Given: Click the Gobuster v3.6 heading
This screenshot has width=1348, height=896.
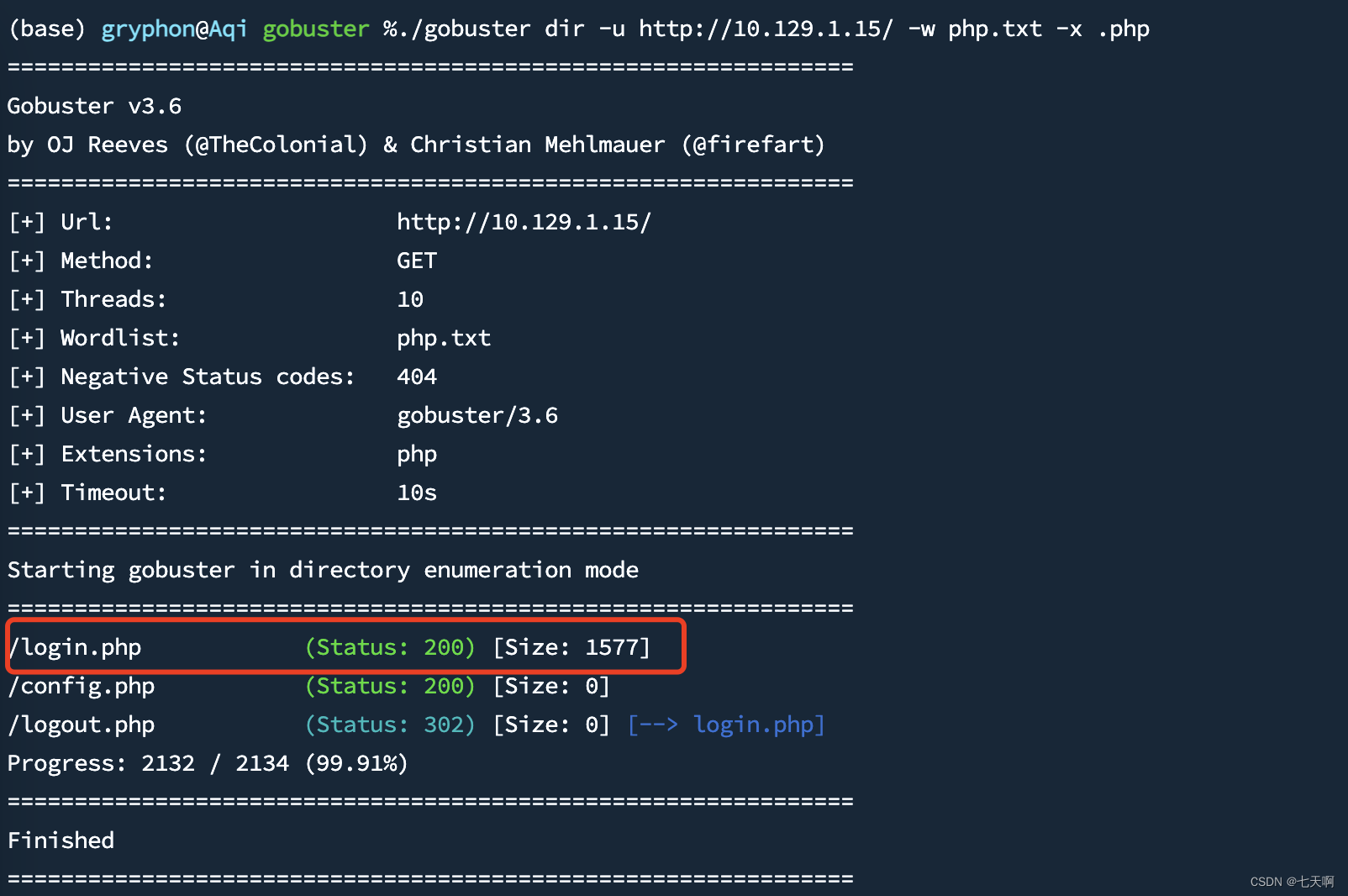Looking at the screenshot, I should tap(94, 106).
